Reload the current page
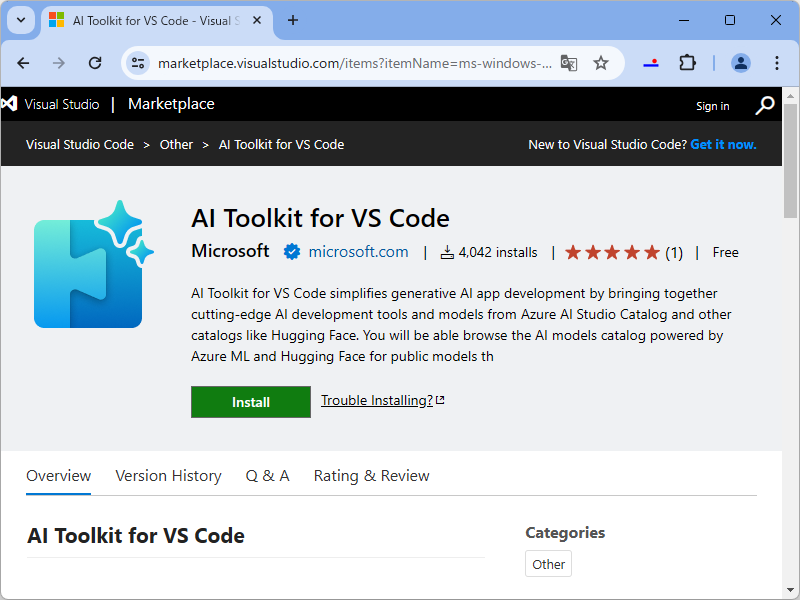The width and height of the screenshot is (800, 600). click(95, 62)
